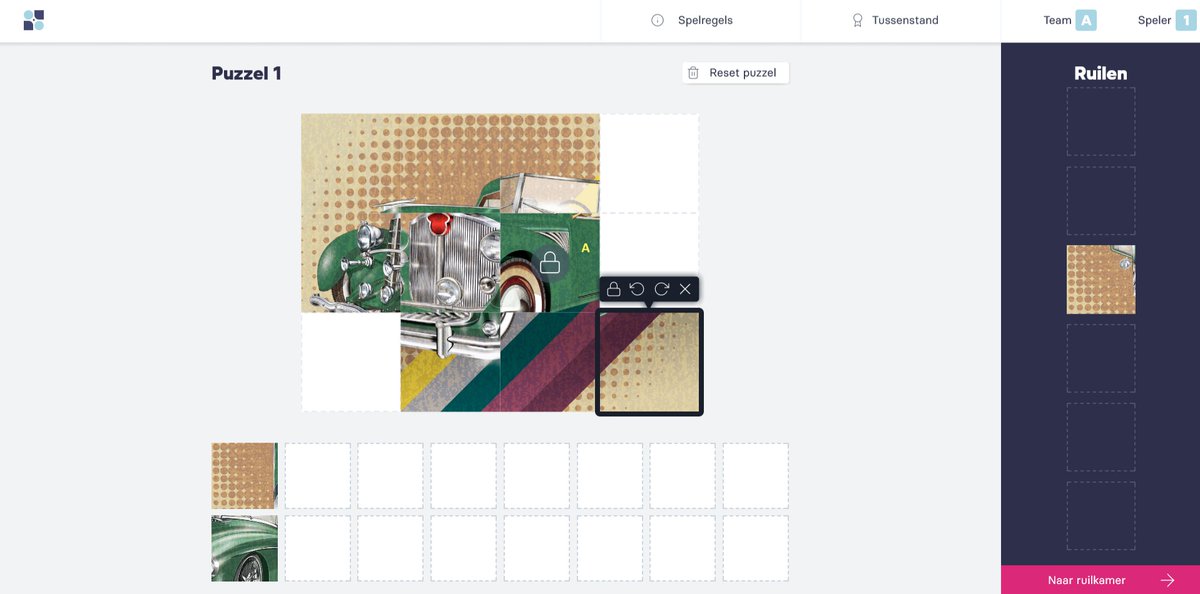Screen dimensions: 1200x594
Task: Click the Speler 1 badge
Action: tap(1186, 20)
